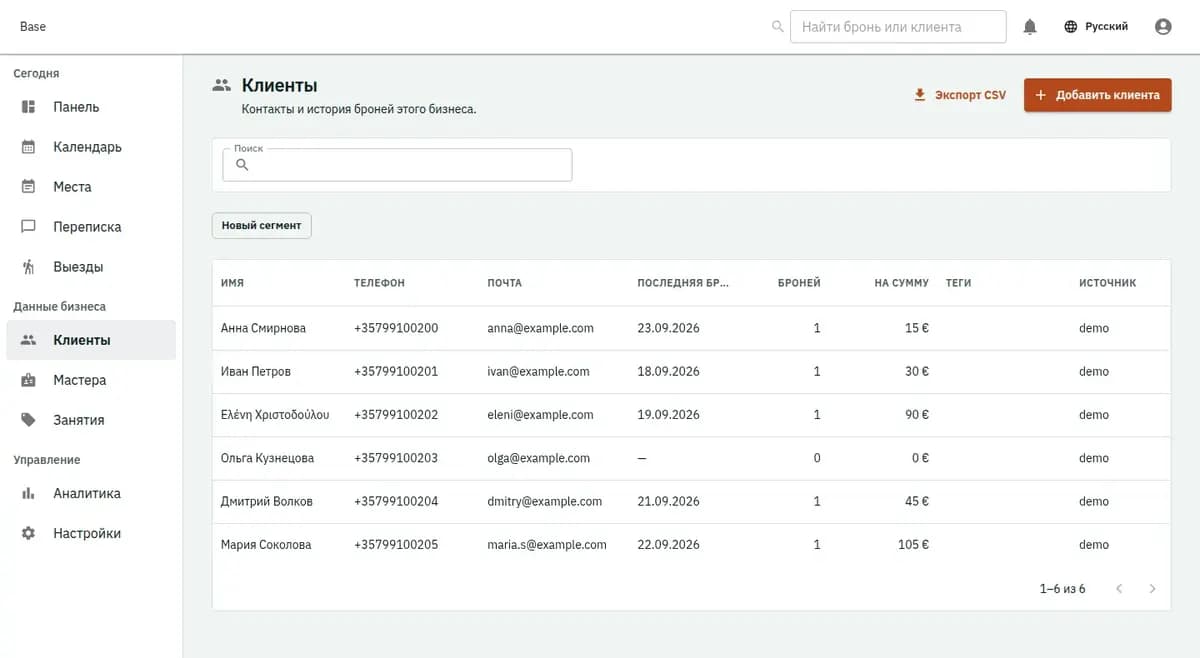Click the Найти бронь или клиента field

pyautogui.click(x=898, y=27)
